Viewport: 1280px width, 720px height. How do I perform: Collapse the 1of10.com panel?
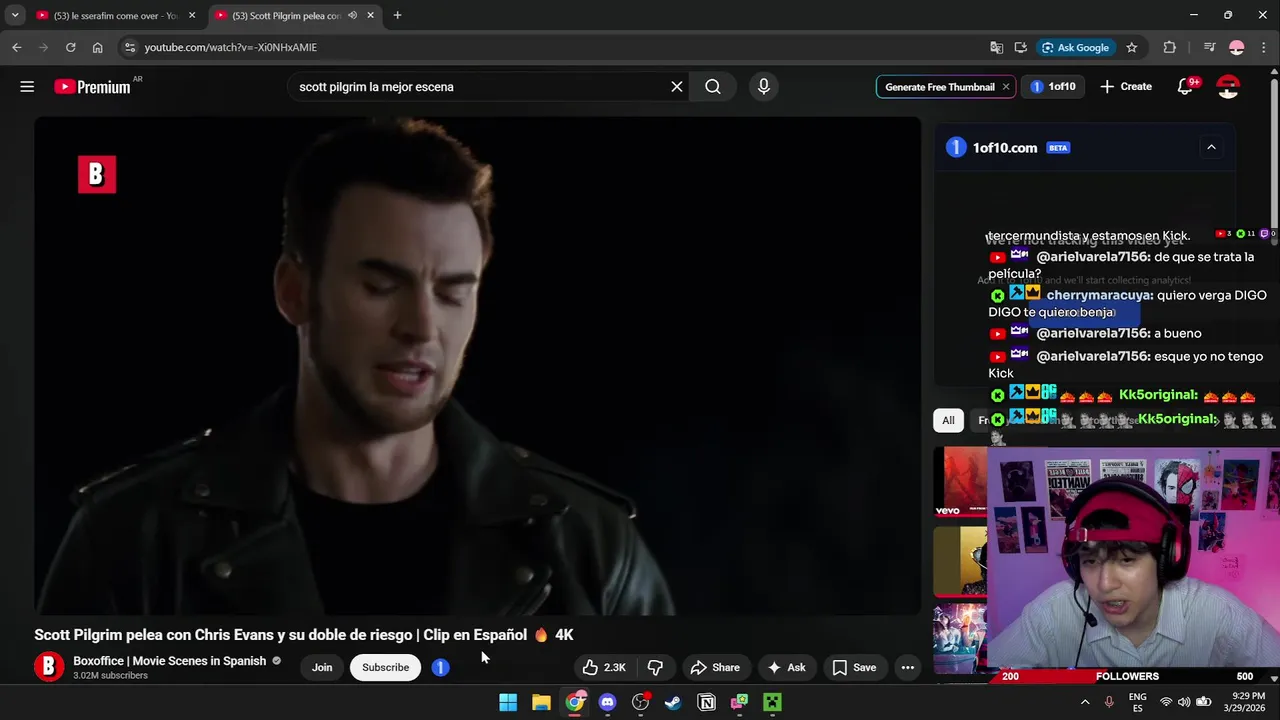1211,147
